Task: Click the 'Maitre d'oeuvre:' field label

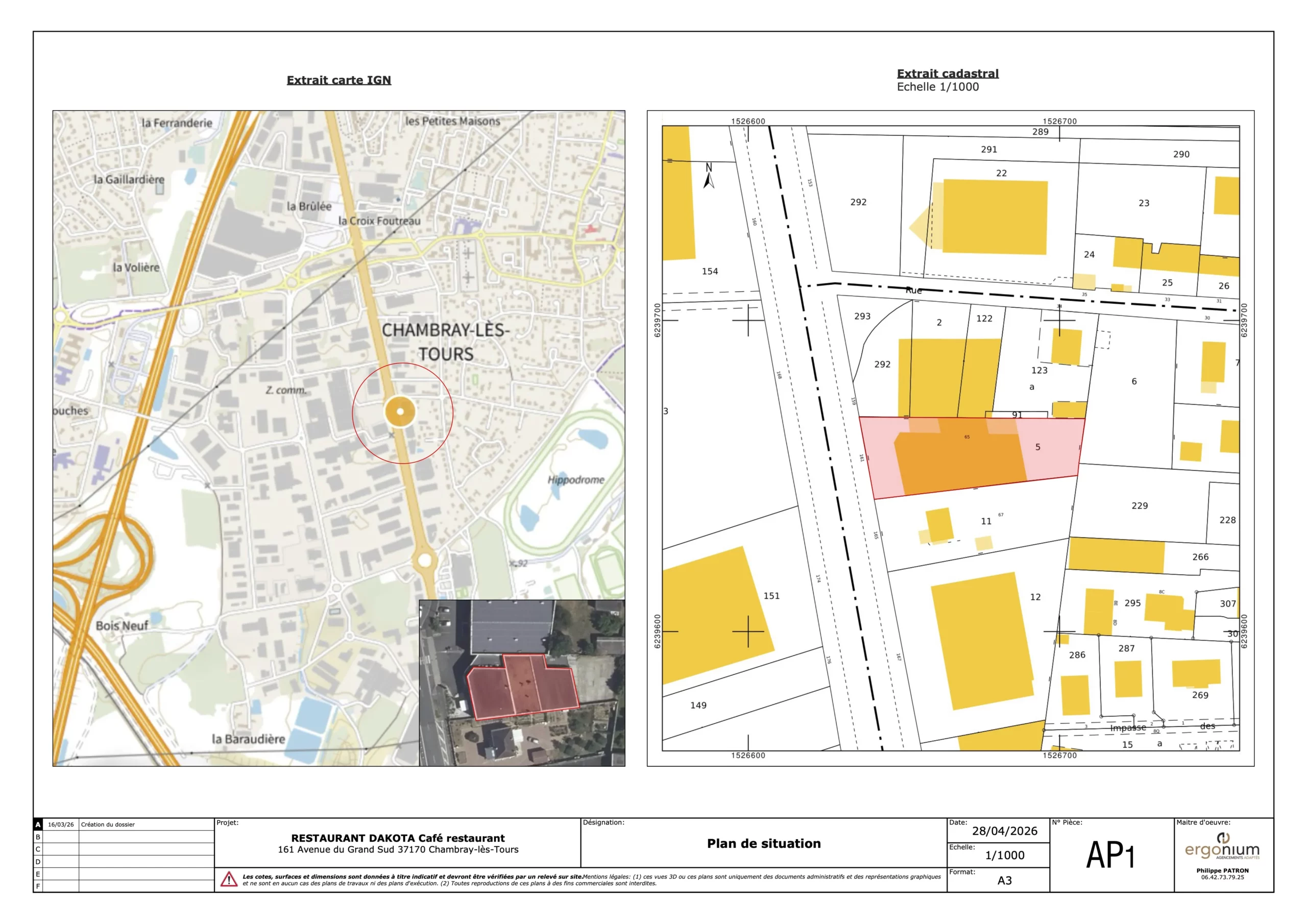Action: [x=1203, y=822]
